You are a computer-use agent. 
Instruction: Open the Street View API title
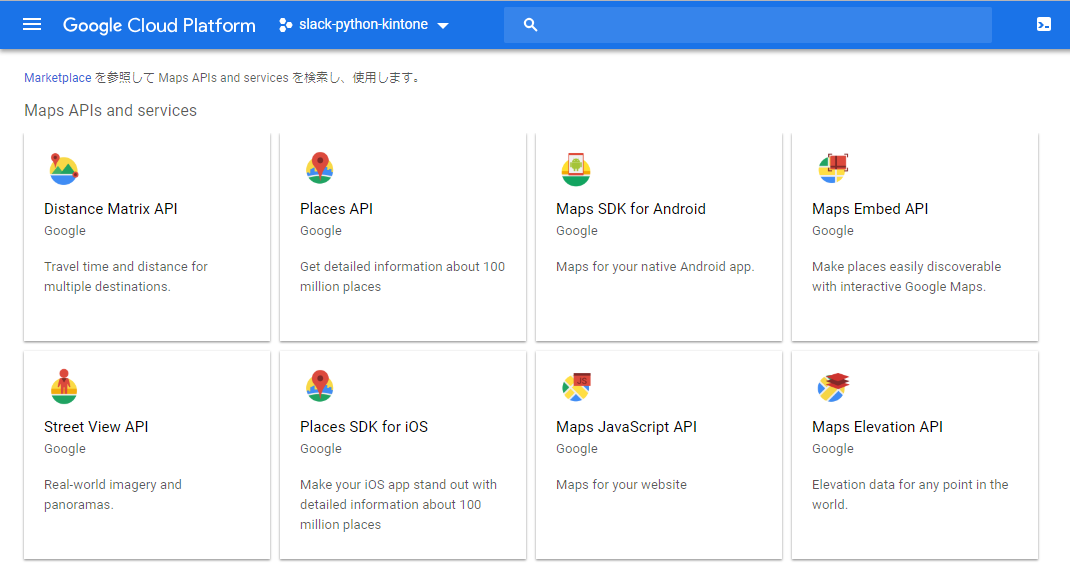[x=96, y=427]
